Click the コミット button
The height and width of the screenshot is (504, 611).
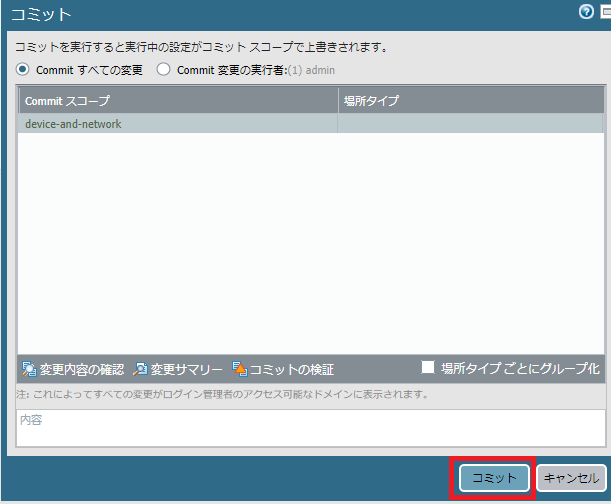(494, 477)
